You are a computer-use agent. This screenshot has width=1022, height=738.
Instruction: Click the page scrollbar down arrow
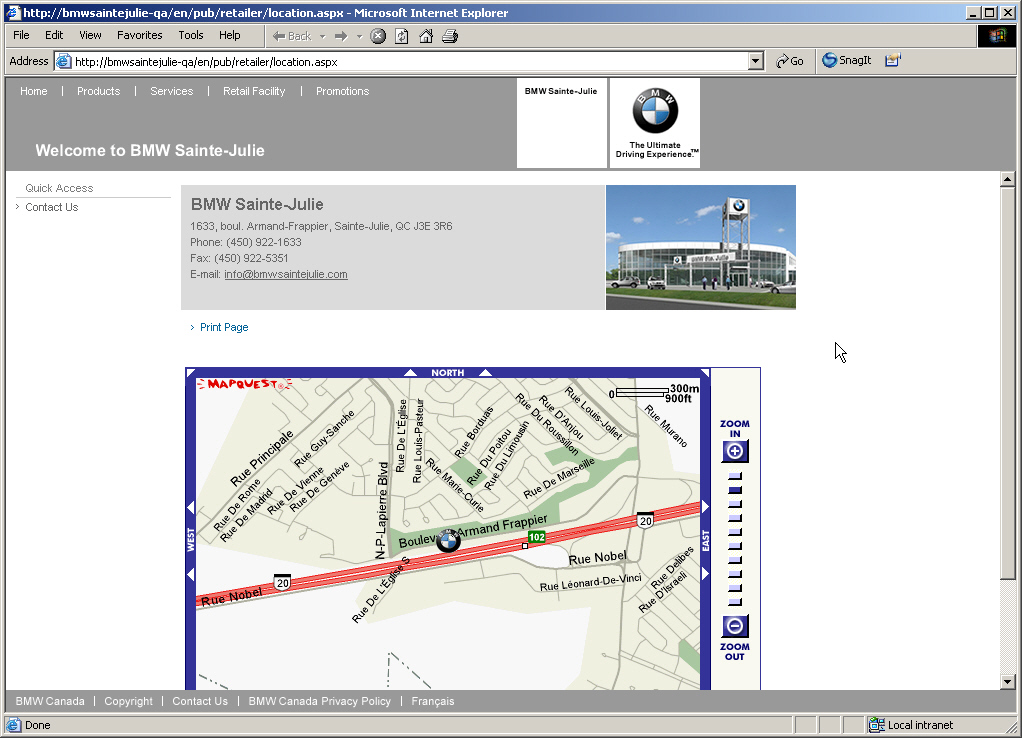[x=1008, y=682]
